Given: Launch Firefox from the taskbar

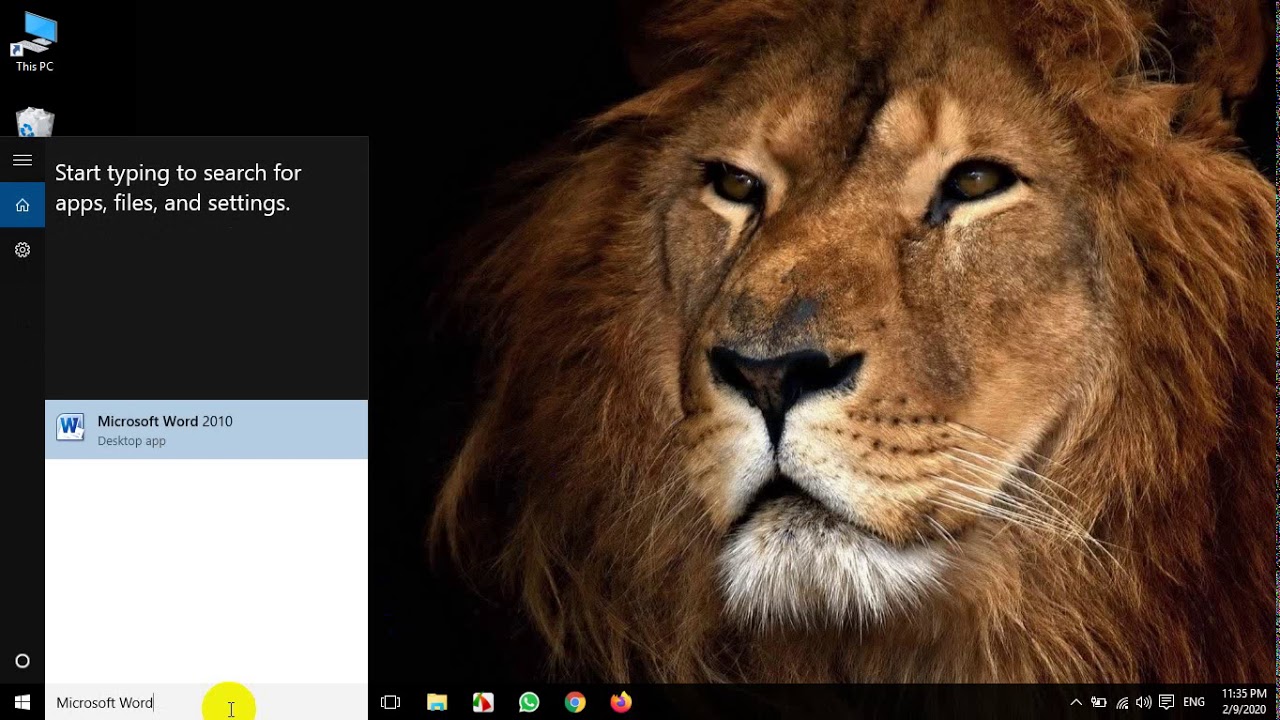Looking at the screenshot, I should 621,702.
